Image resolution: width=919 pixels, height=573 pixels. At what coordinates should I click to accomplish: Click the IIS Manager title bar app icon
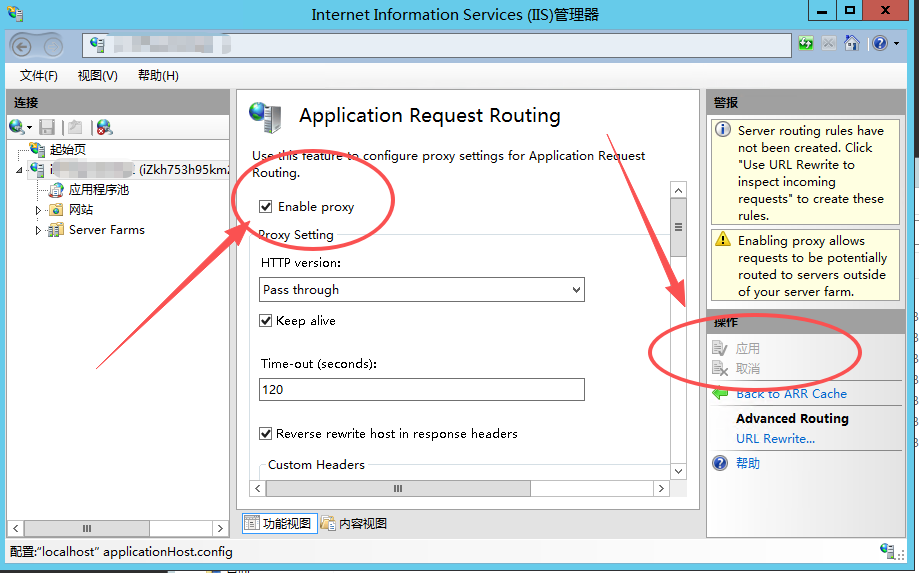point(15,13)
